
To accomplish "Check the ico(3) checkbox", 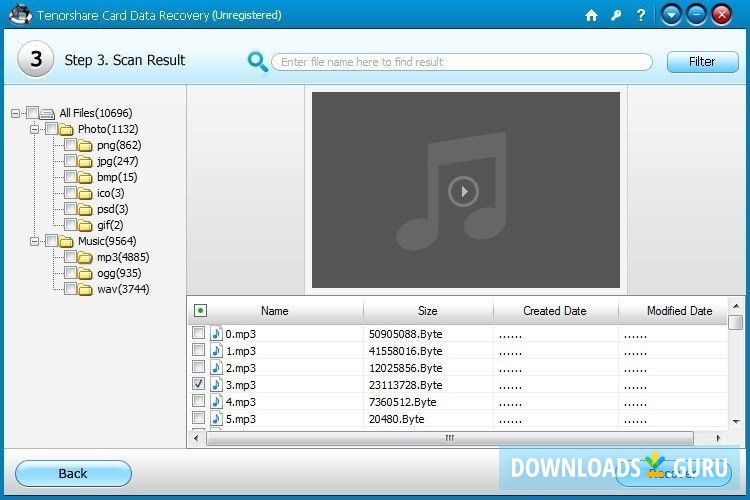I will click(70, 192).
